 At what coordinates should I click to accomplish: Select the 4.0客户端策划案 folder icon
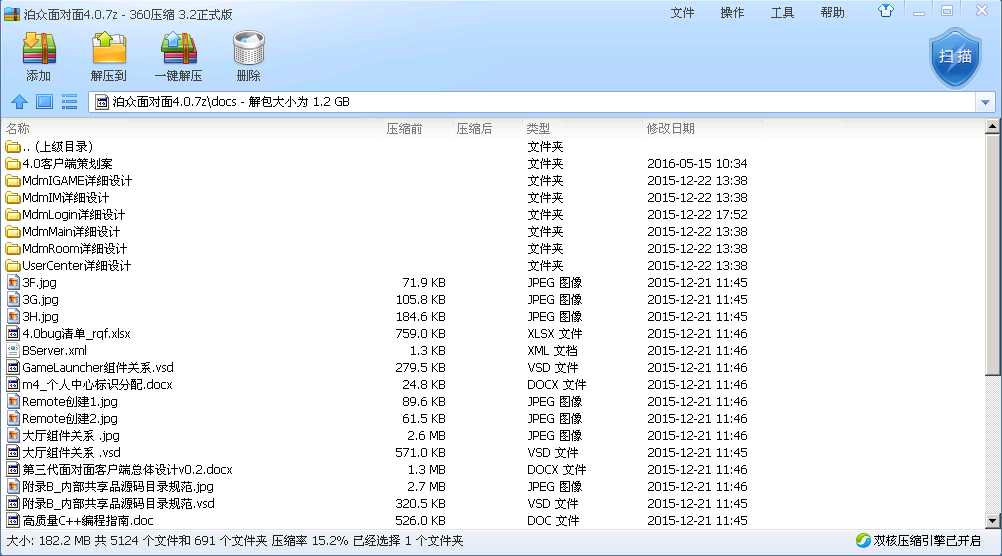pyautogui.click(x=13, y=164)
